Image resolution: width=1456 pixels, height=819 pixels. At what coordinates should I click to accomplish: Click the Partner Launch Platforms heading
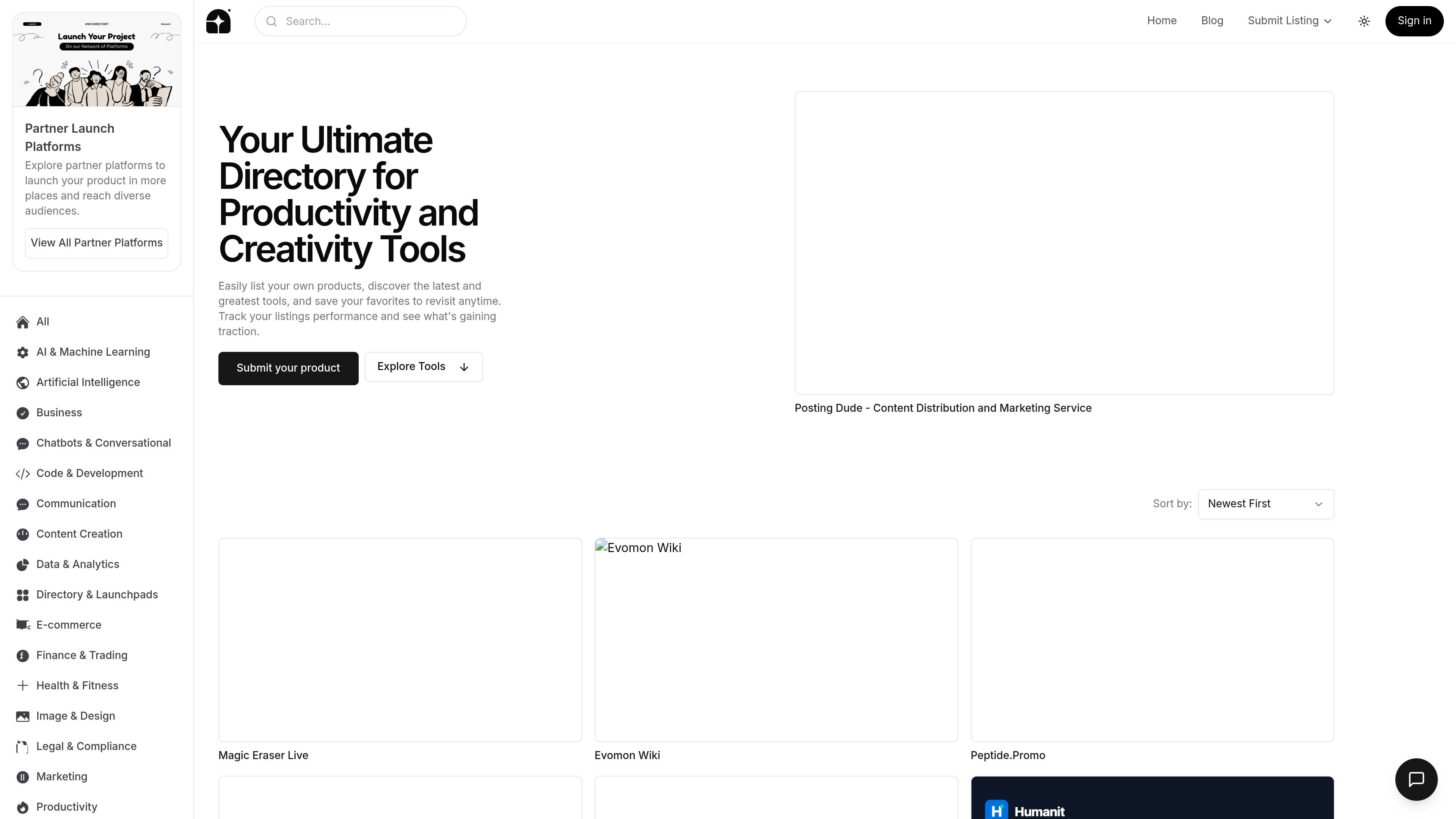(x=69, y=137)
